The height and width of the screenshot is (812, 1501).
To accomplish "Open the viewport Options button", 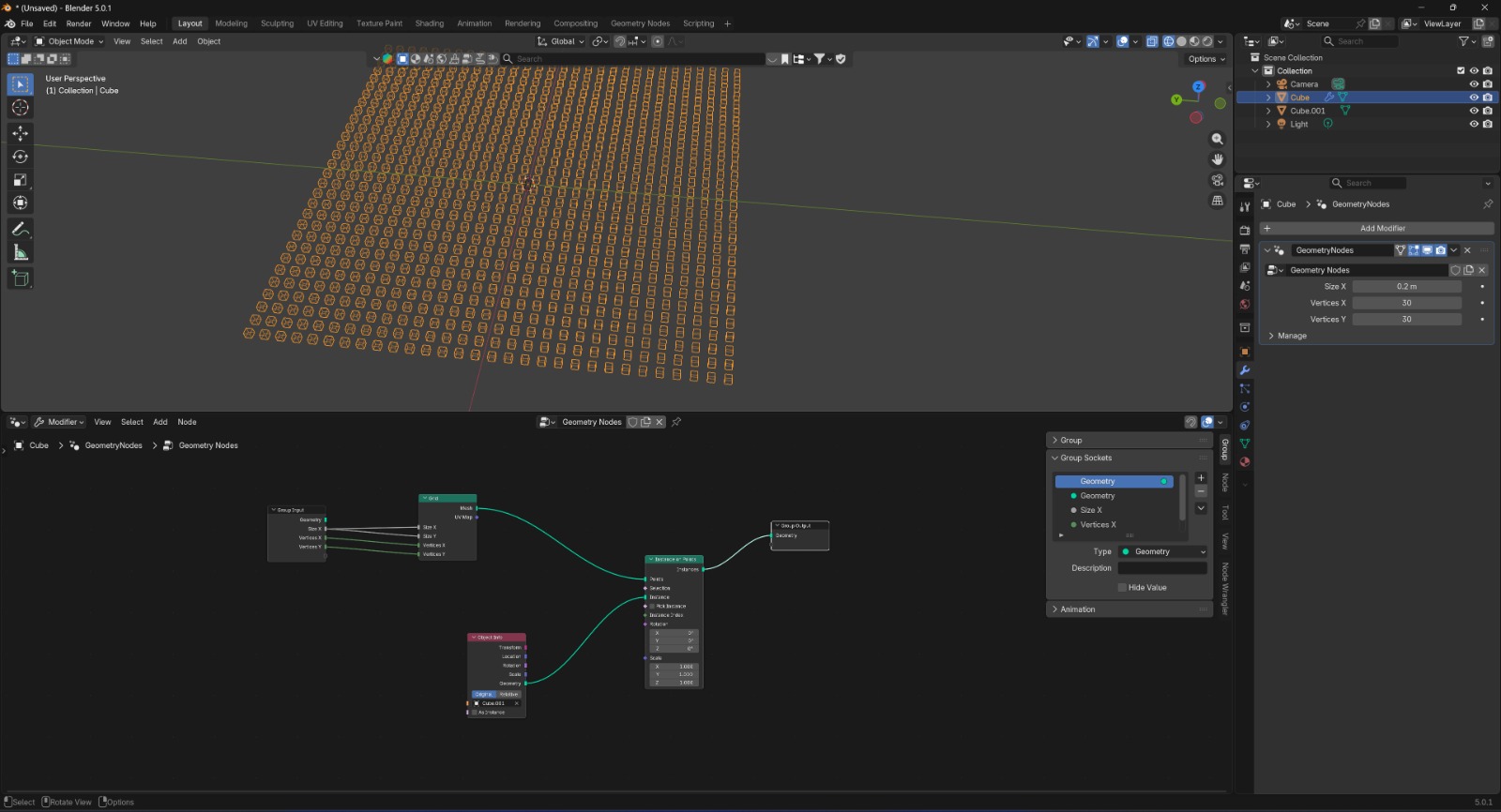I will coord(1205,59).
